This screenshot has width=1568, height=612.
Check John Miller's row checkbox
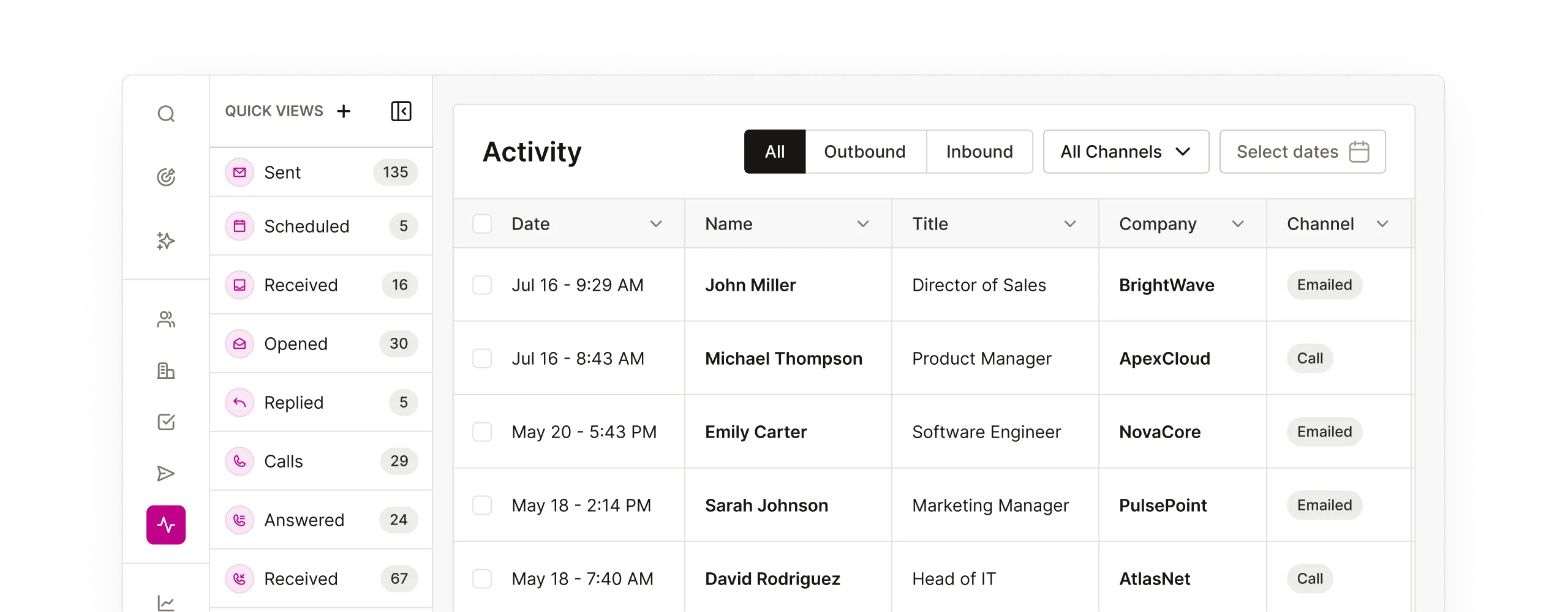[x=483, y=285]
